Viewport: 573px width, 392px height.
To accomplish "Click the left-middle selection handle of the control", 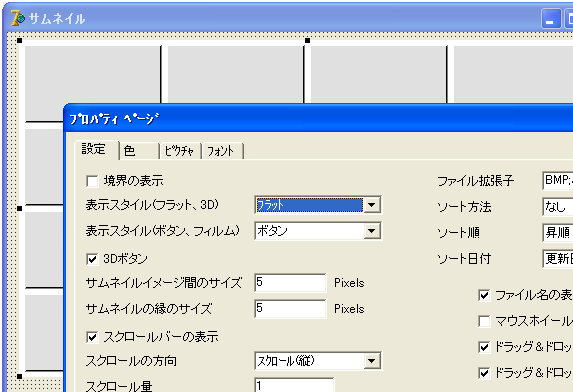I will 20,208.
